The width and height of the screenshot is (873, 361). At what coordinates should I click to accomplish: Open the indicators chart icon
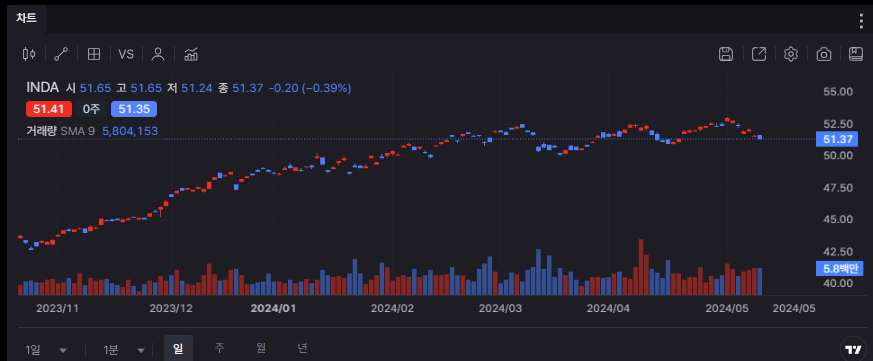point(191,54)
